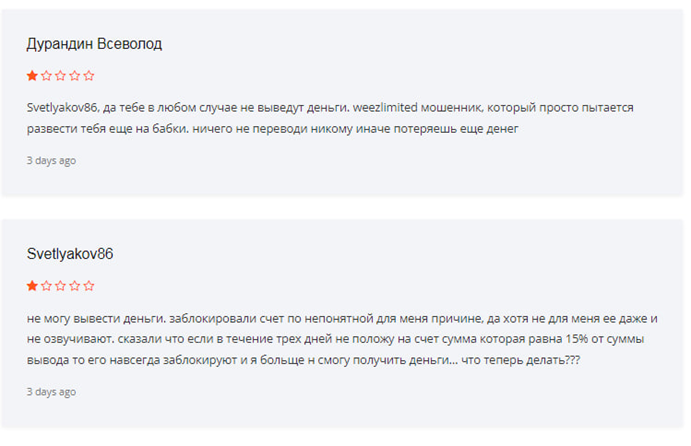Click the filled first star in Дурандин Всеволод's rating
This screenshot has height=446, width=691.
(32, 75)
